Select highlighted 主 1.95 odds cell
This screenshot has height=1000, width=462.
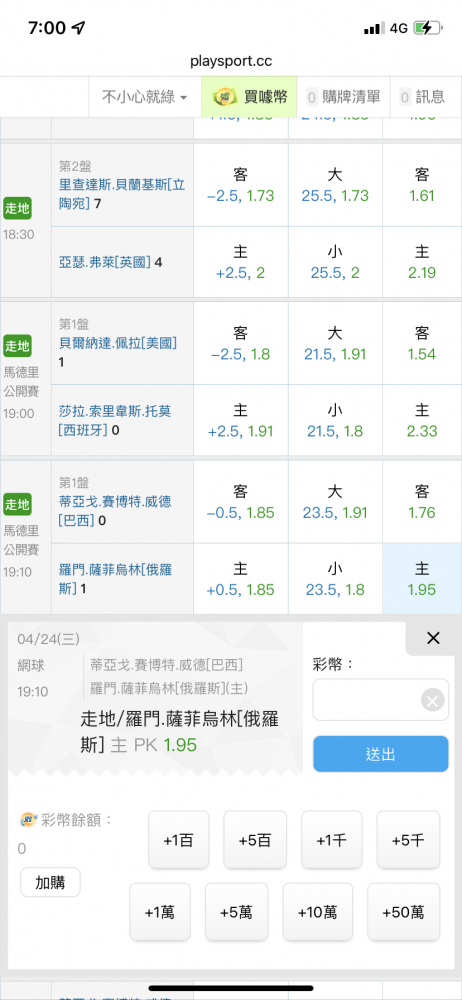pos(422,579)
